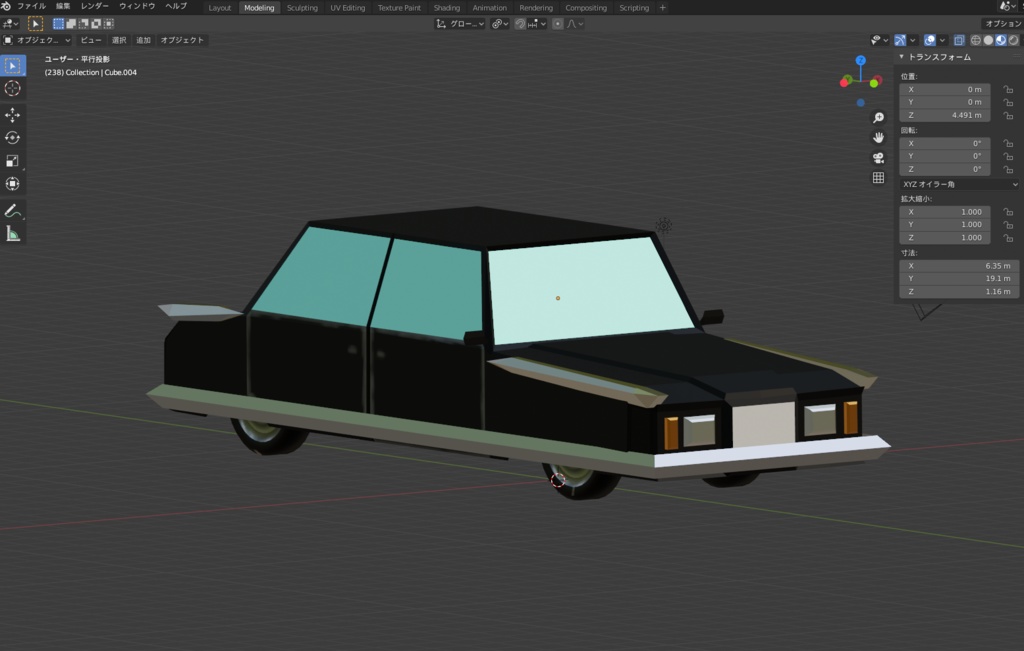This screenshot has height=651, width=1024.
Task: Switch to rendered viewport shading mode
Action: [x=1012, y=40]
